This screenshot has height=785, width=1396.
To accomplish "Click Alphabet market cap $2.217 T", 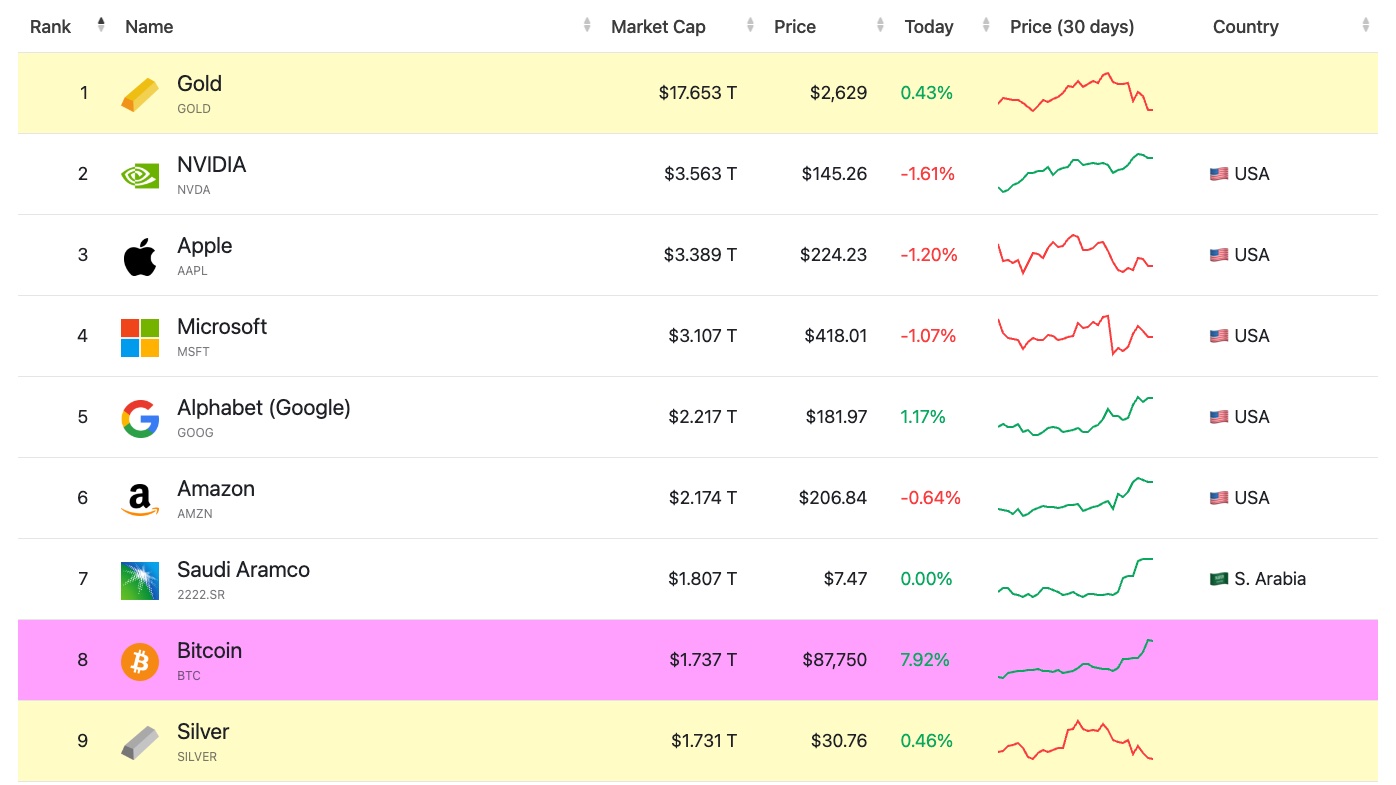I will pyautogui.click(x=703, y=417).
